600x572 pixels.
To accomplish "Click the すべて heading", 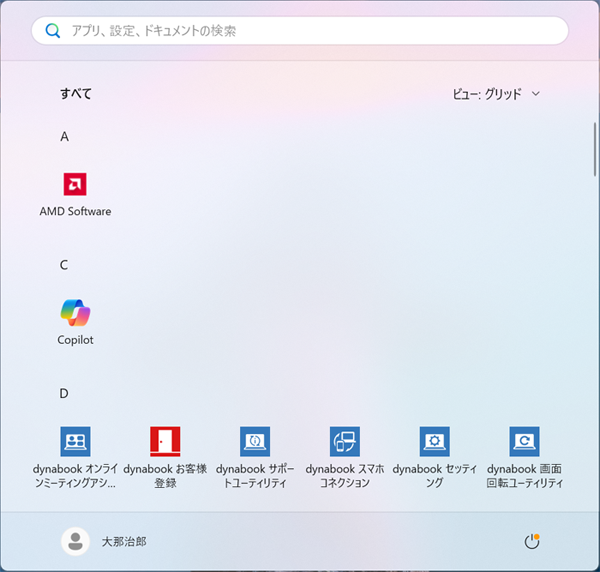I will coord(76,94).
